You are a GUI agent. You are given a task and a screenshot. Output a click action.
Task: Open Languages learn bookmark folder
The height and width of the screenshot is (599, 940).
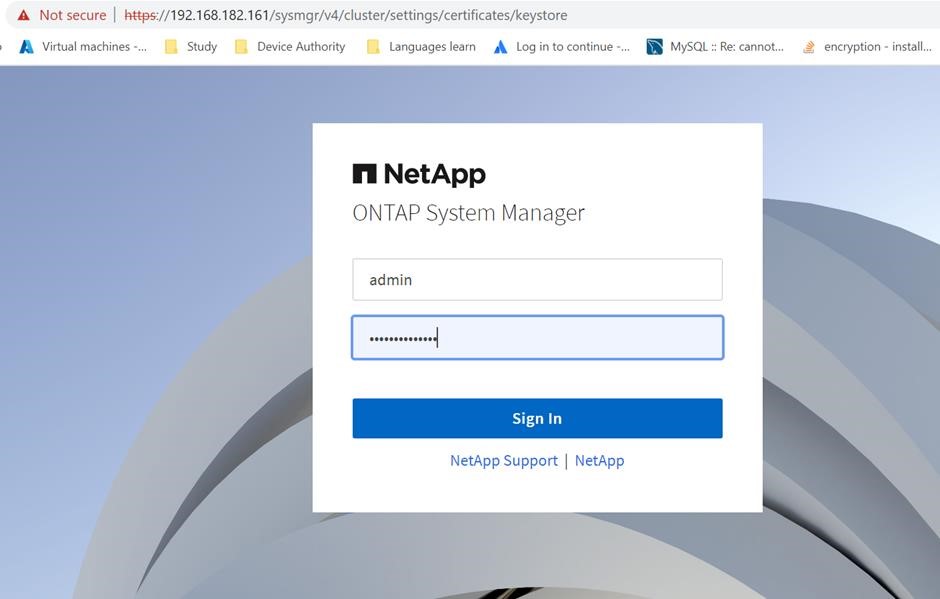421,47
